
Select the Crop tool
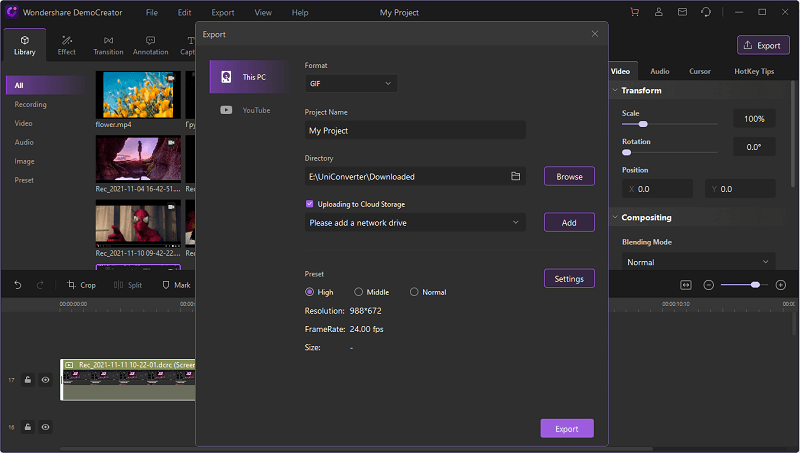[81, 285]
